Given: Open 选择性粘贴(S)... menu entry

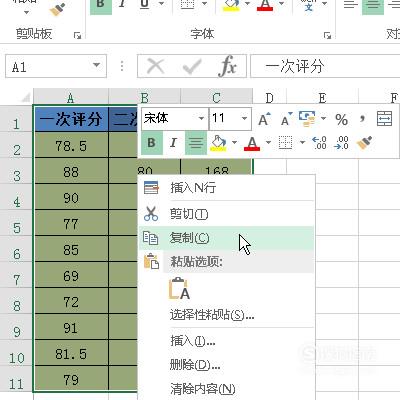Looking at the screenshot, I should [227, 314].
